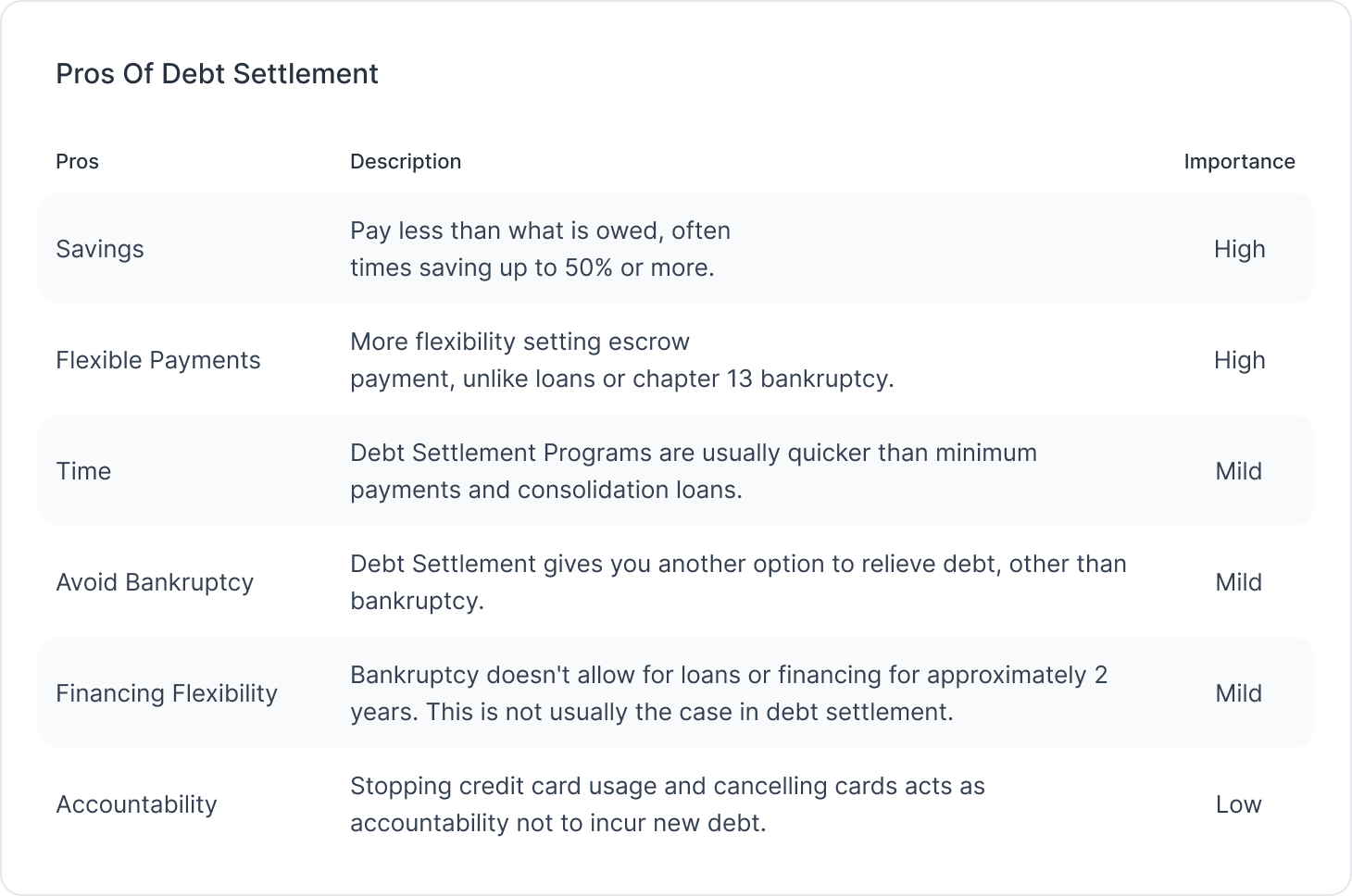Click the Mild importance value for Time

pos(1239,471)
